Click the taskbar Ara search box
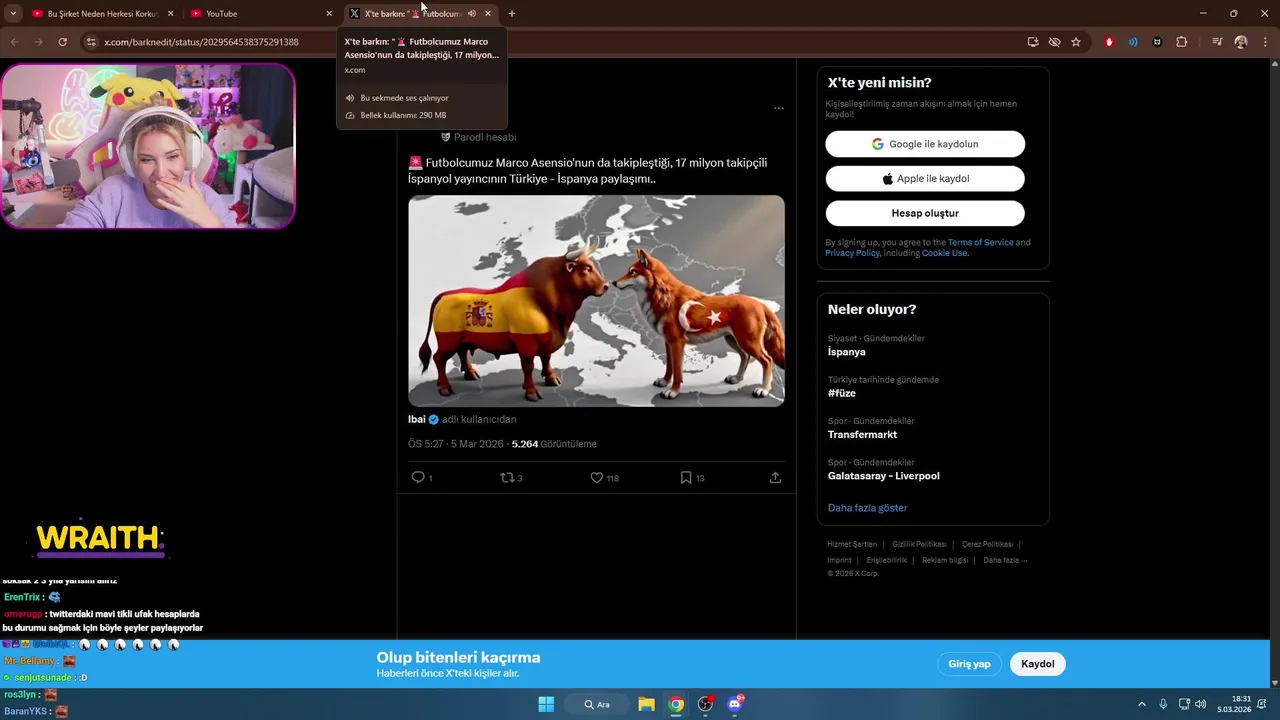This screenshot has width=1280, height=720. pos(598,704)
